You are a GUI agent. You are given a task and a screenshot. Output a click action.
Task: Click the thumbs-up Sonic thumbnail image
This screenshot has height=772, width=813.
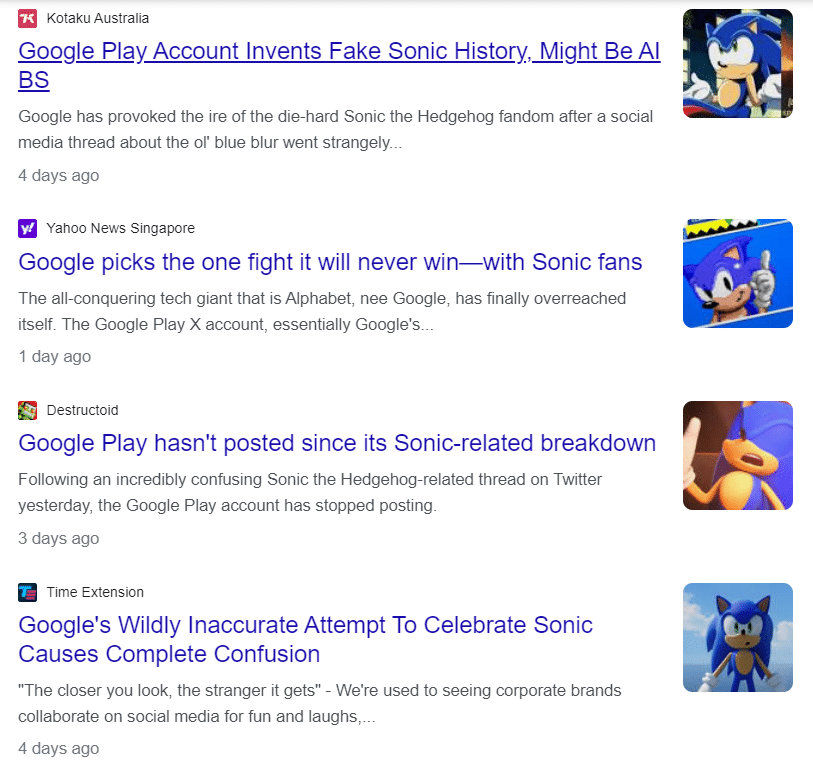[737, 273]
